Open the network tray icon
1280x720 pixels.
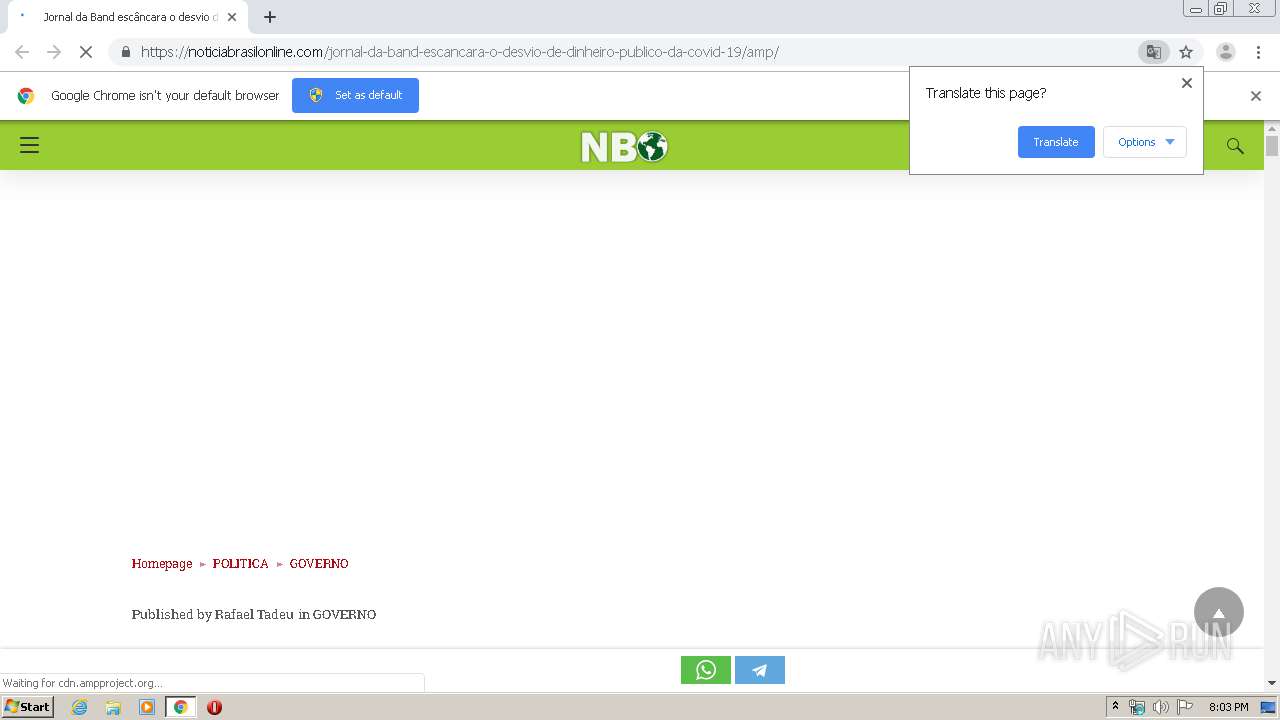point(1137,707)
